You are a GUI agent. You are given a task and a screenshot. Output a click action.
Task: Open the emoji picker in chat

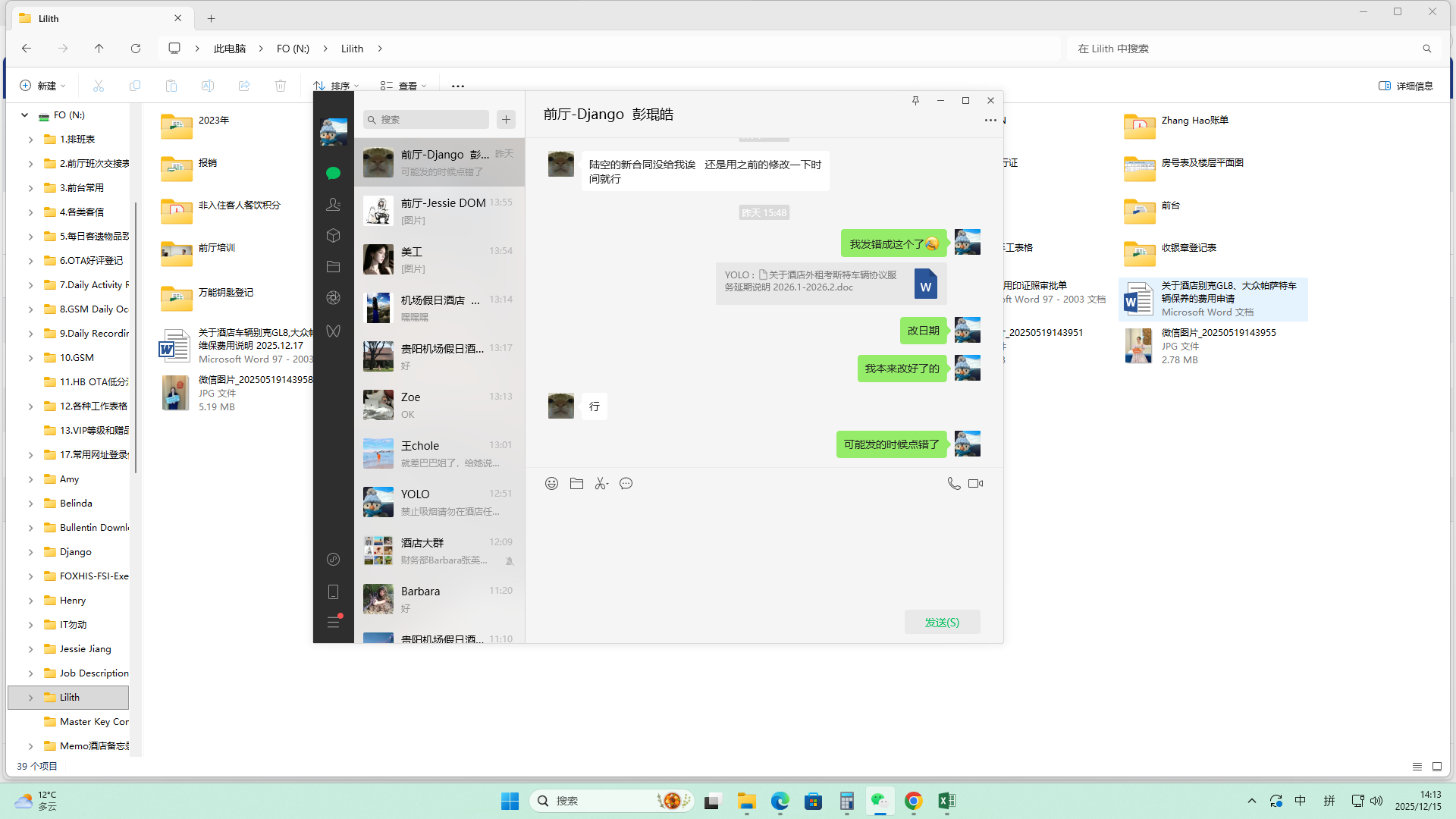click(551, 484)
